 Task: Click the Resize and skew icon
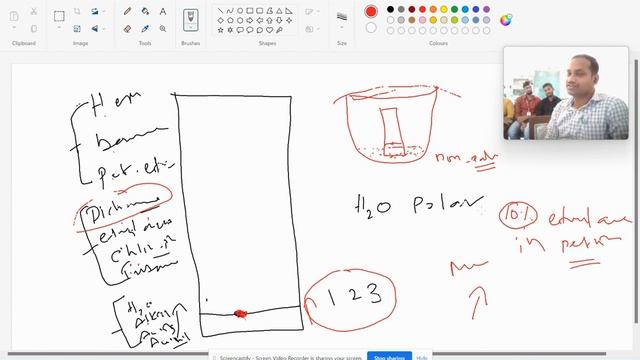click(77, 29)
